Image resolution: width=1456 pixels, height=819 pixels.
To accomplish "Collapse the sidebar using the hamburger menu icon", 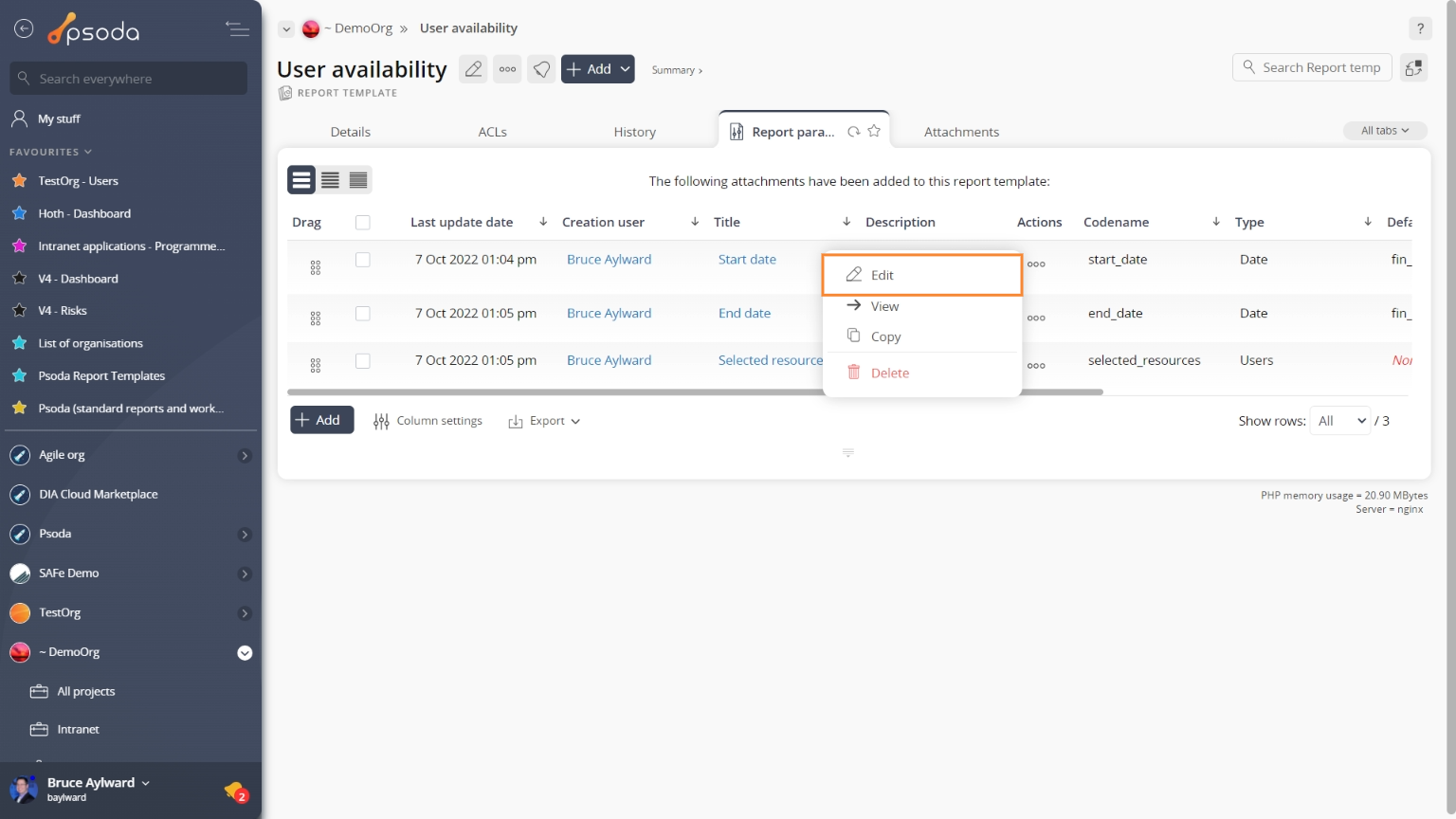I will coord(237,29).
